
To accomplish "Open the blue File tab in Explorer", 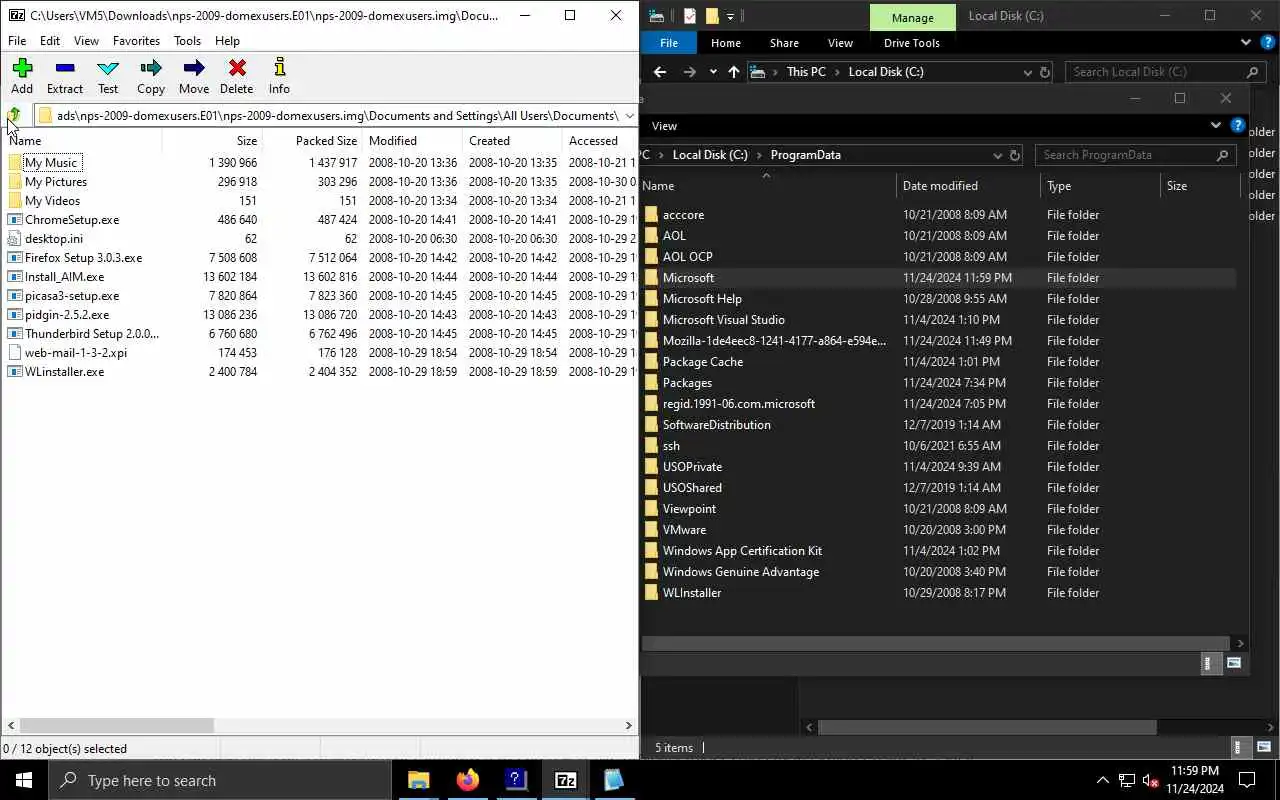I will [x=669, y=43].
